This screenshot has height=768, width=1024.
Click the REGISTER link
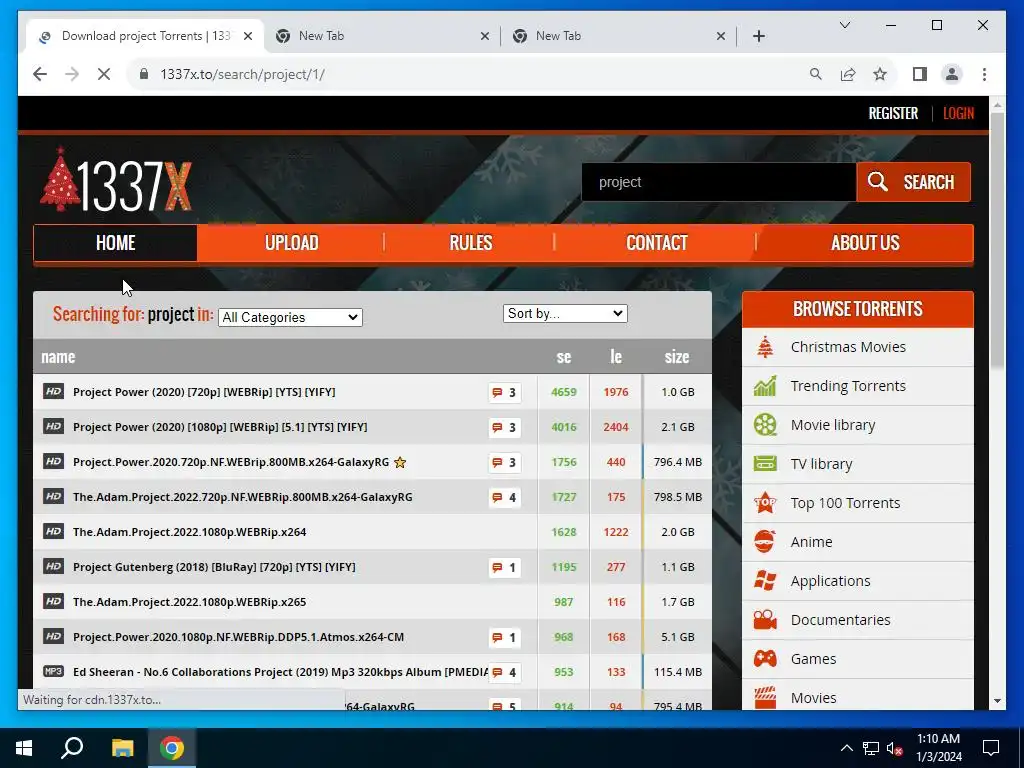click(x=893, y=114)
